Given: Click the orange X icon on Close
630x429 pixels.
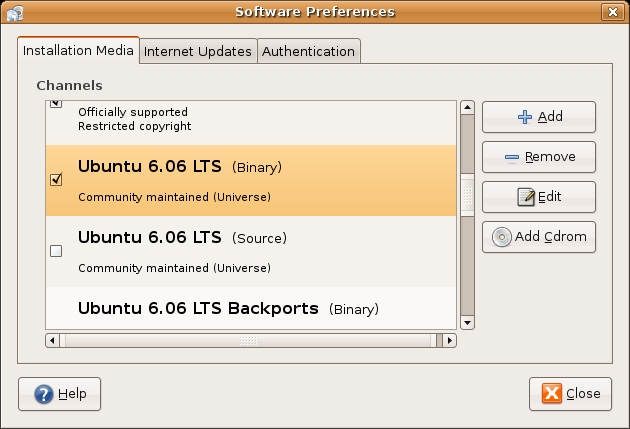Looking at the screenshot, I should 552,393.
